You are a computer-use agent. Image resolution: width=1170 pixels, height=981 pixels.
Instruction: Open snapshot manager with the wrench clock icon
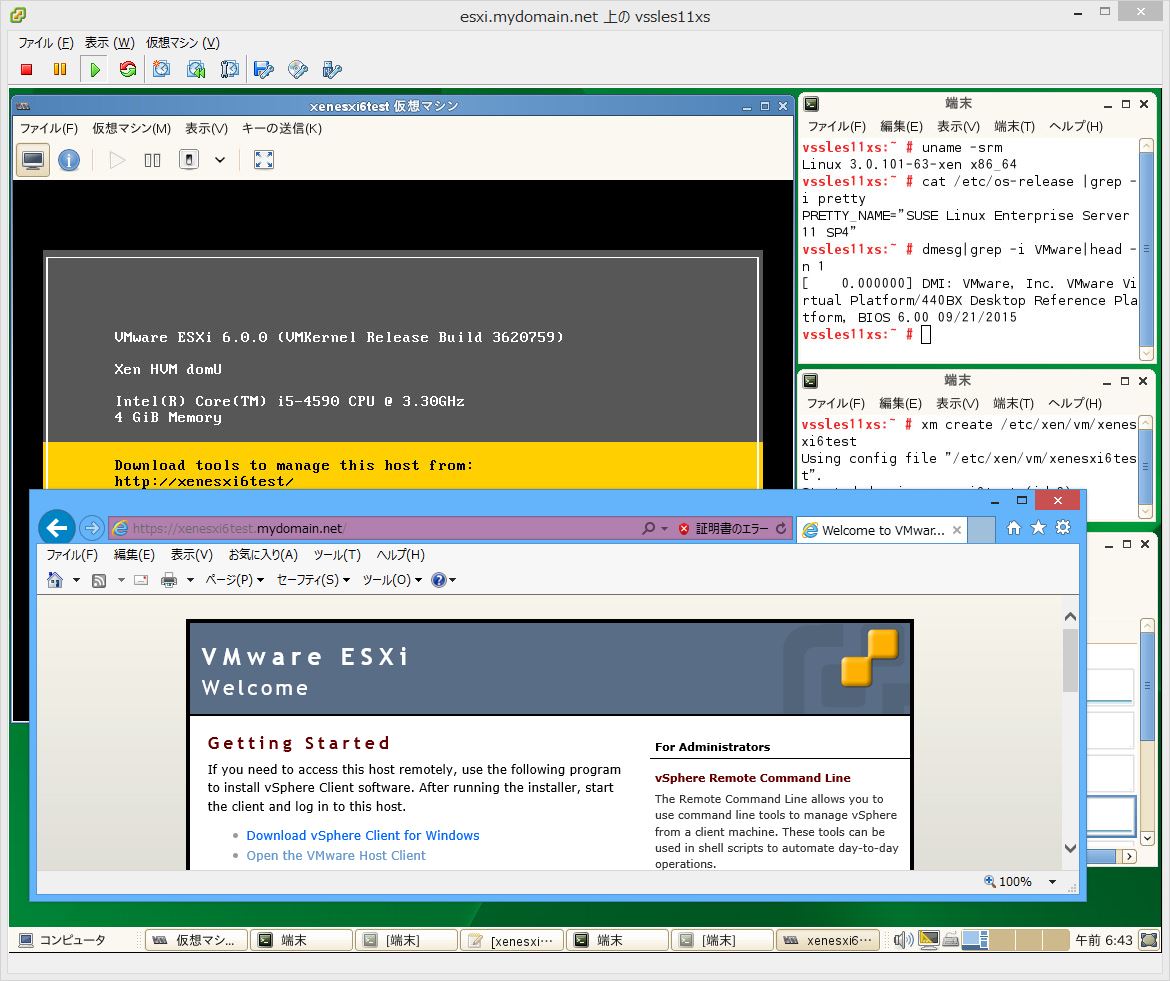(230, 69)
